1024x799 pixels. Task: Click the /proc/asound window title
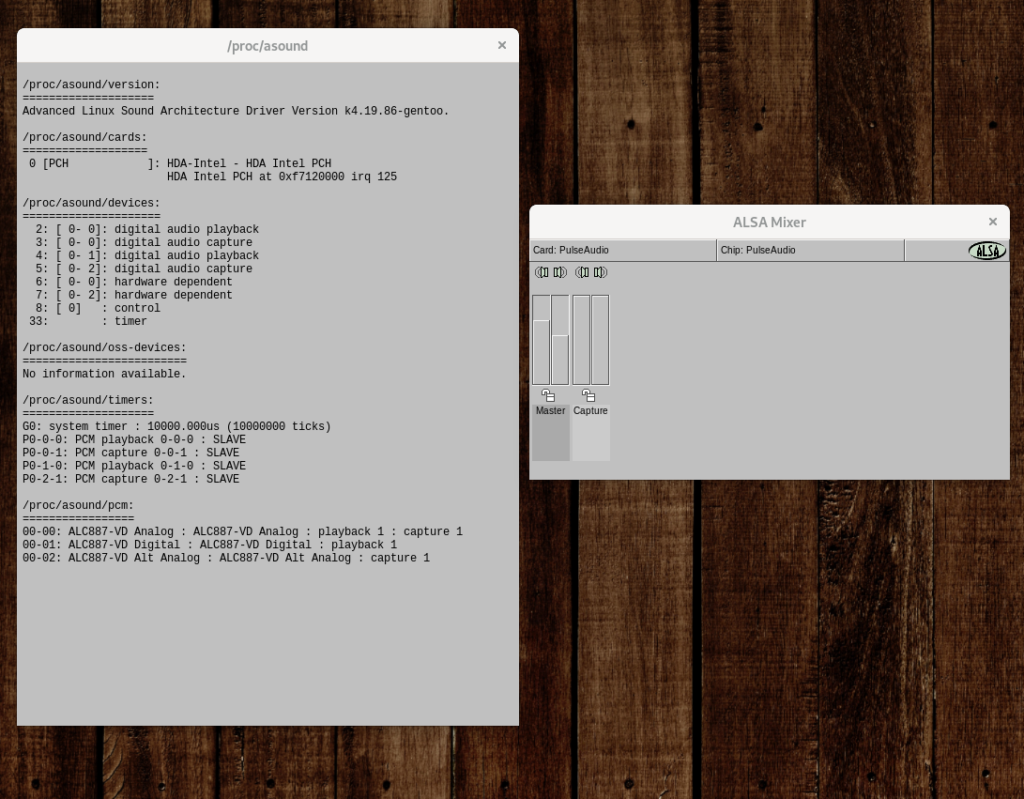pos(268,46)
